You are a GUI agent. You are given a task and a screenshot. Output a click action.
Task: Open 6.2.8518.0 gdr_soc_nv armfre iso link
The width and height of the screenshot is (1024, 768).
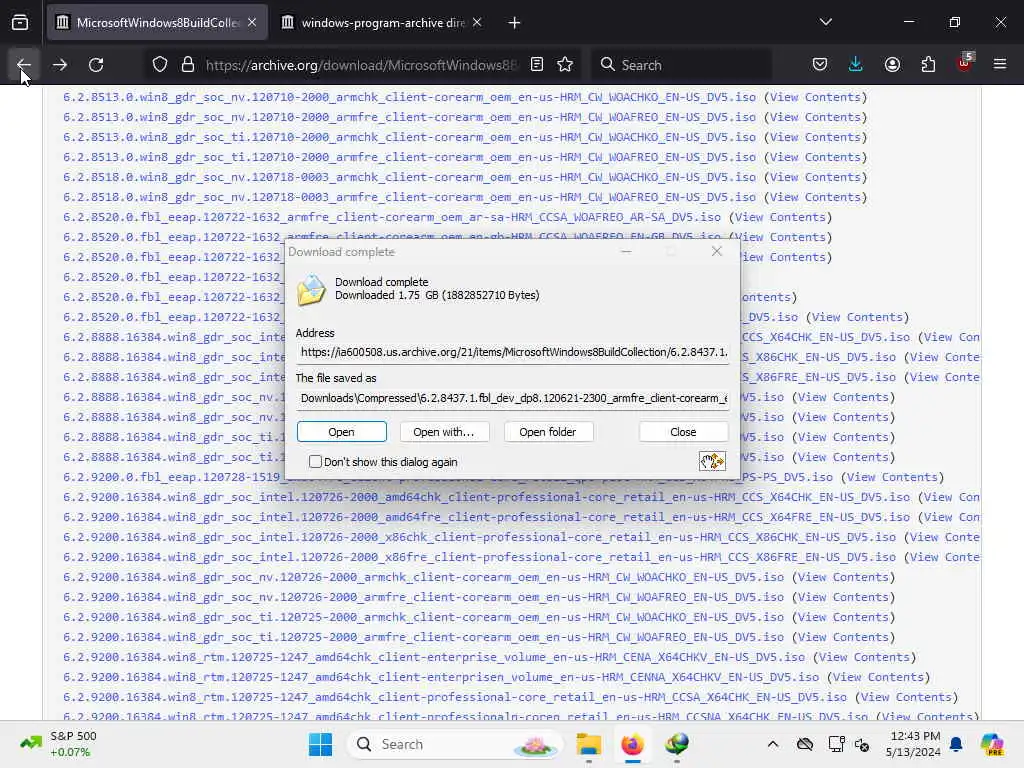409,197
